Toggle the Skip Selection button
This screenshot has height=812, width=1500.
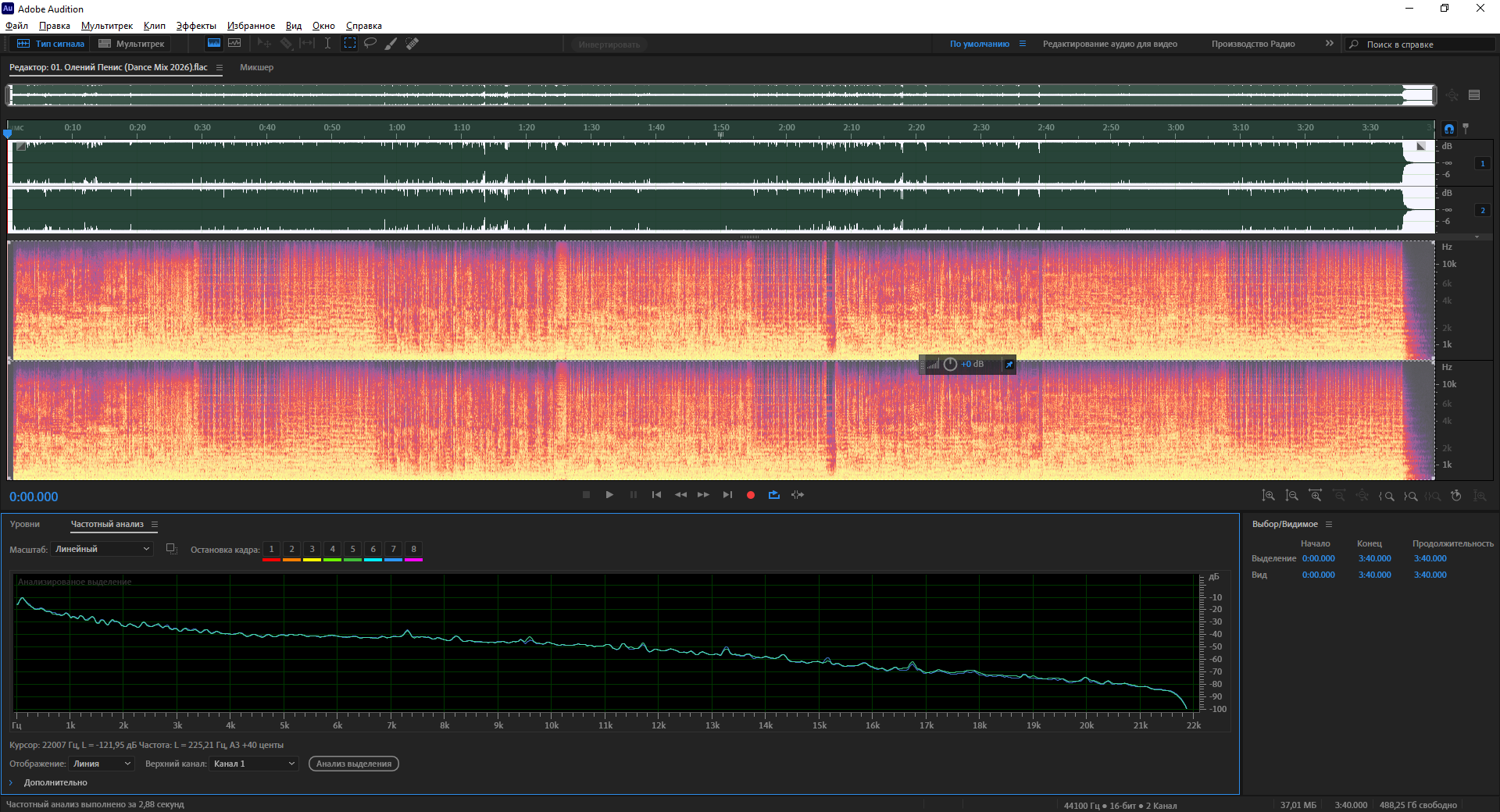pyautogui.click(x=798, y=495)
